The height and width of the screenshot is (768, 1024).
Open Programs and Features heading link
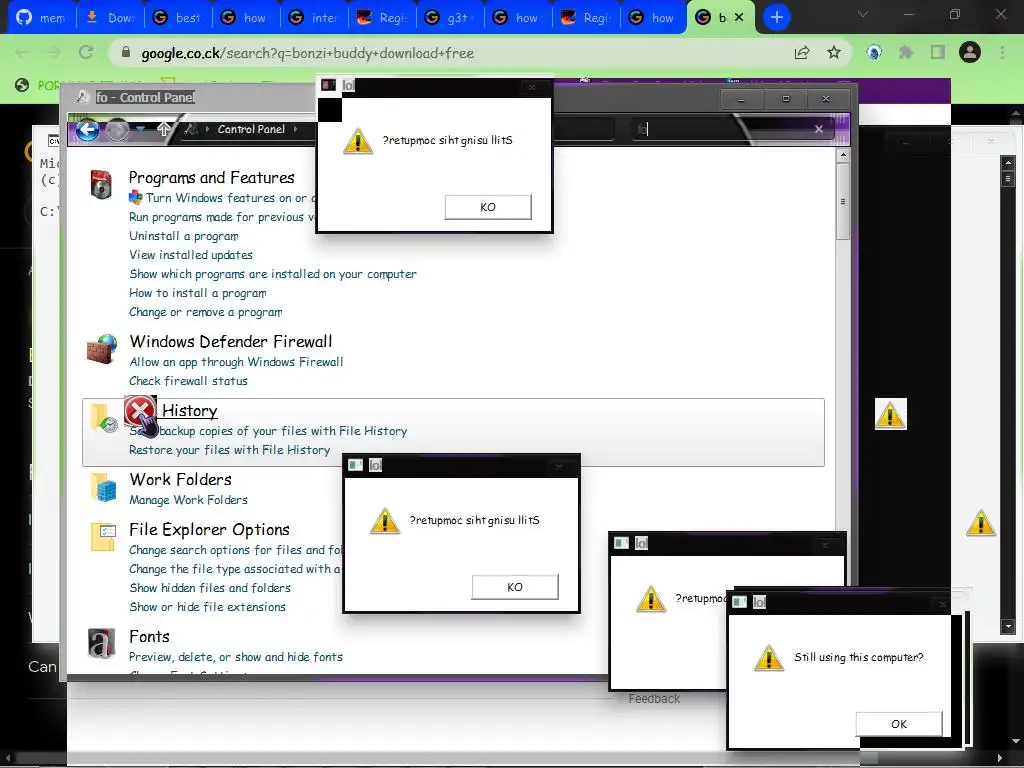pos(212,178)
